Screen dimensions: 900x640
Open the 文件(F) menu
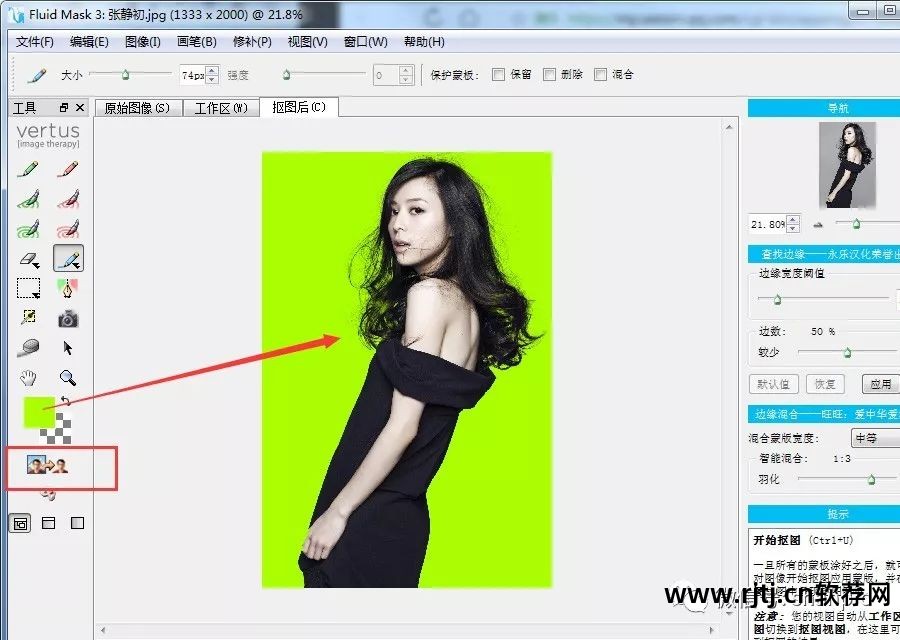[34, 42]
